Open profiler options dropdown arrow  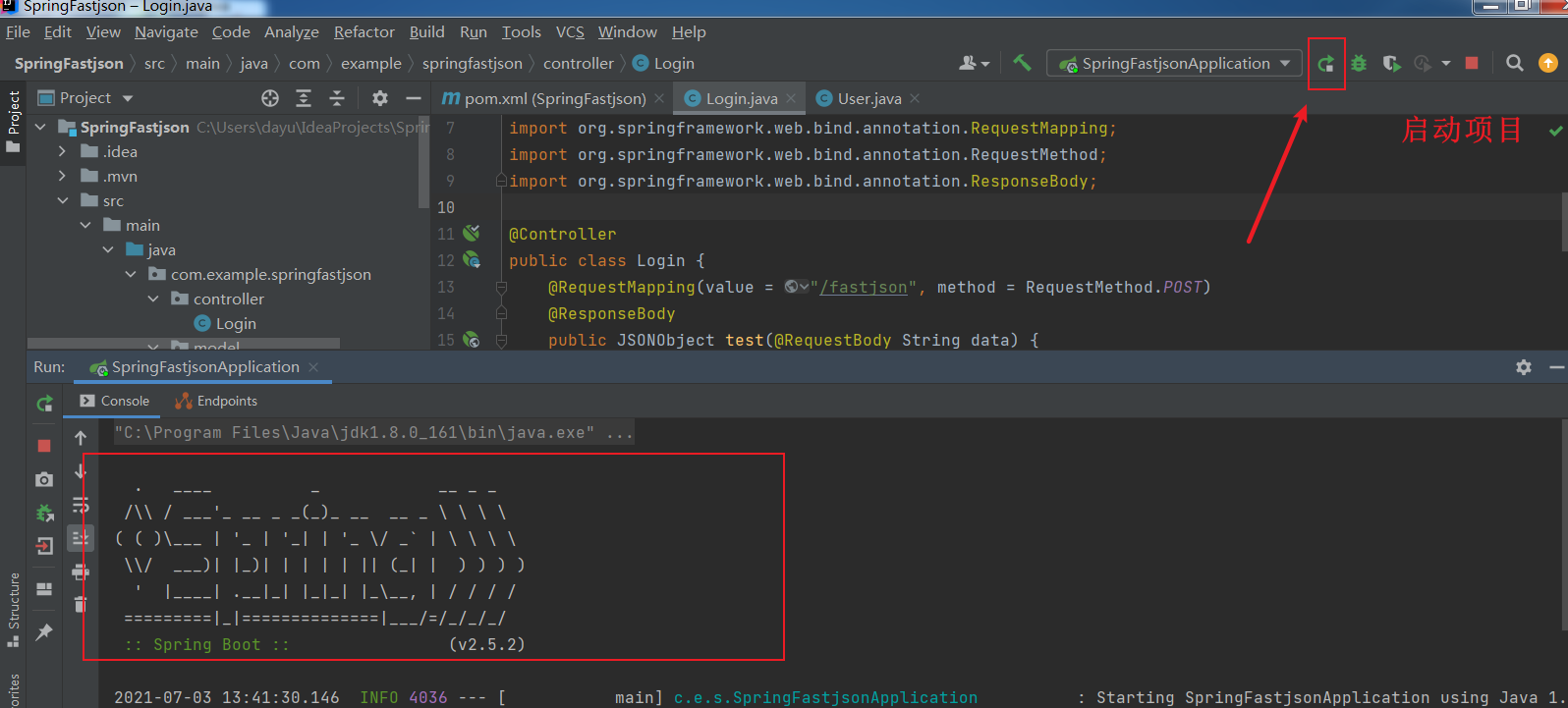(1445, 64)
